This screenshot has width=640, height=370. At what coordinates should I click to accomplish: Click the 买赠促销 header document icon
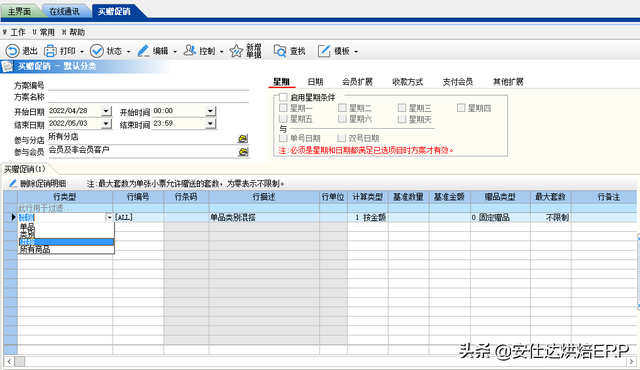7,66
